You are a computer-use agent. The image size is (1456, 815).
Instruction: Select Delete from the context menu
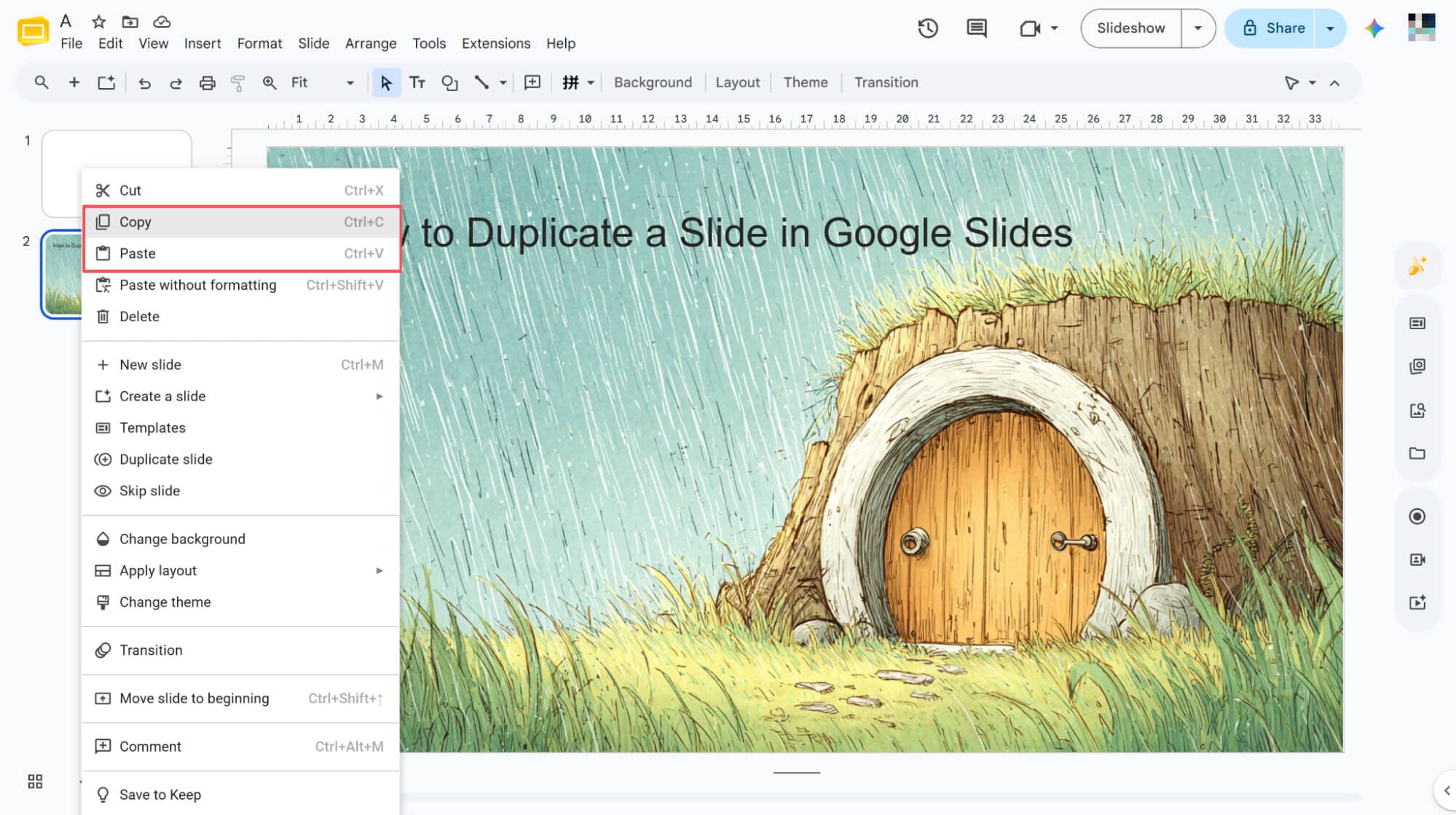click(x=240, y=317)
